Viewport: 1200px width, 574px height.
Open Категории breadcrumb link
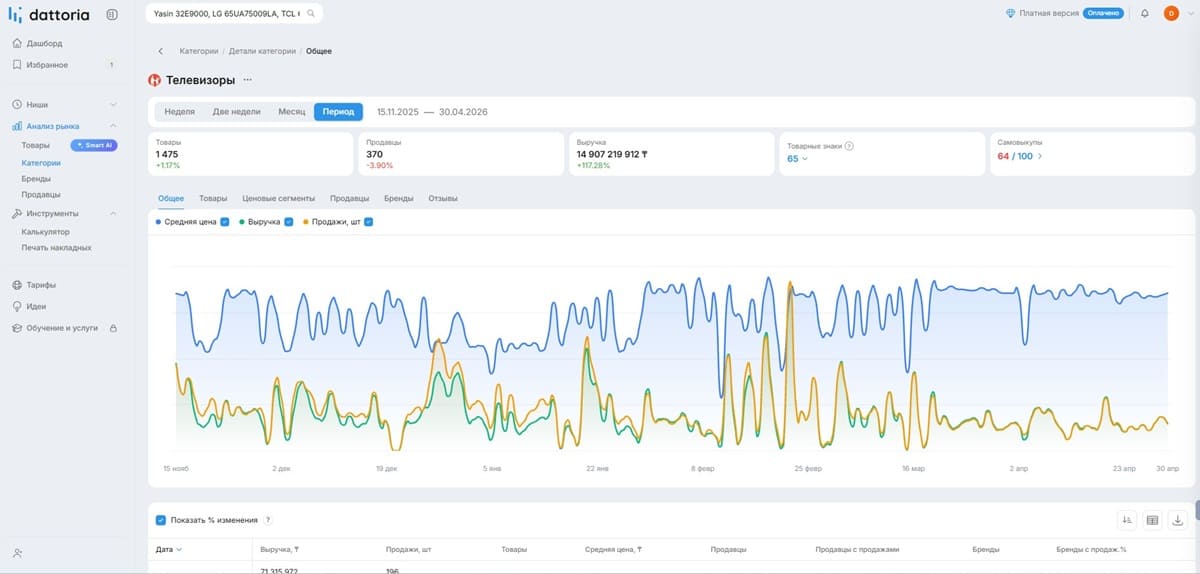pyautogui.click(x=198, y=51)
